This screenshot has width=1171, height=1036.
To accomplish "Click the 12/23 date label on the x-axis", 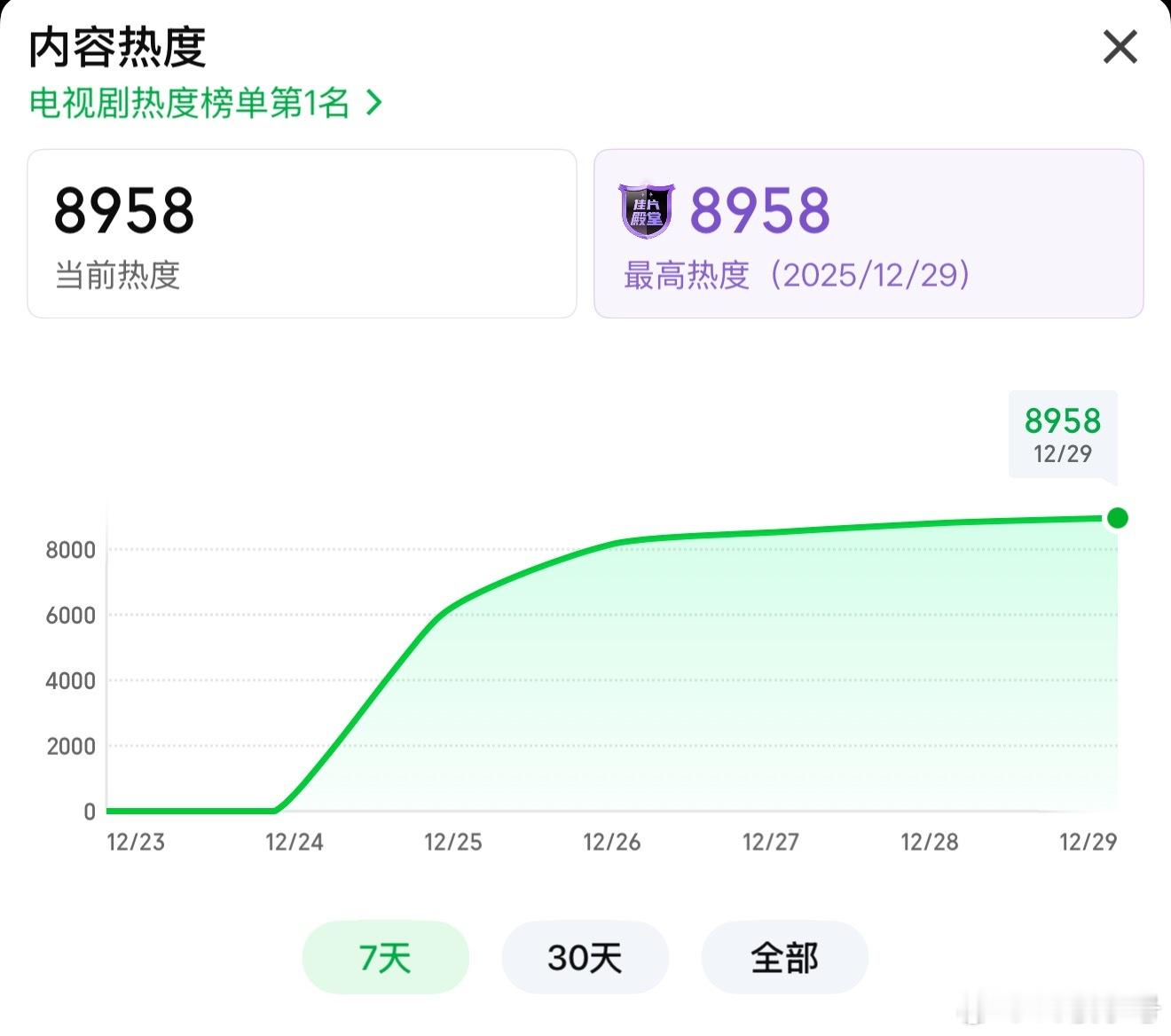I will point(138,844).
